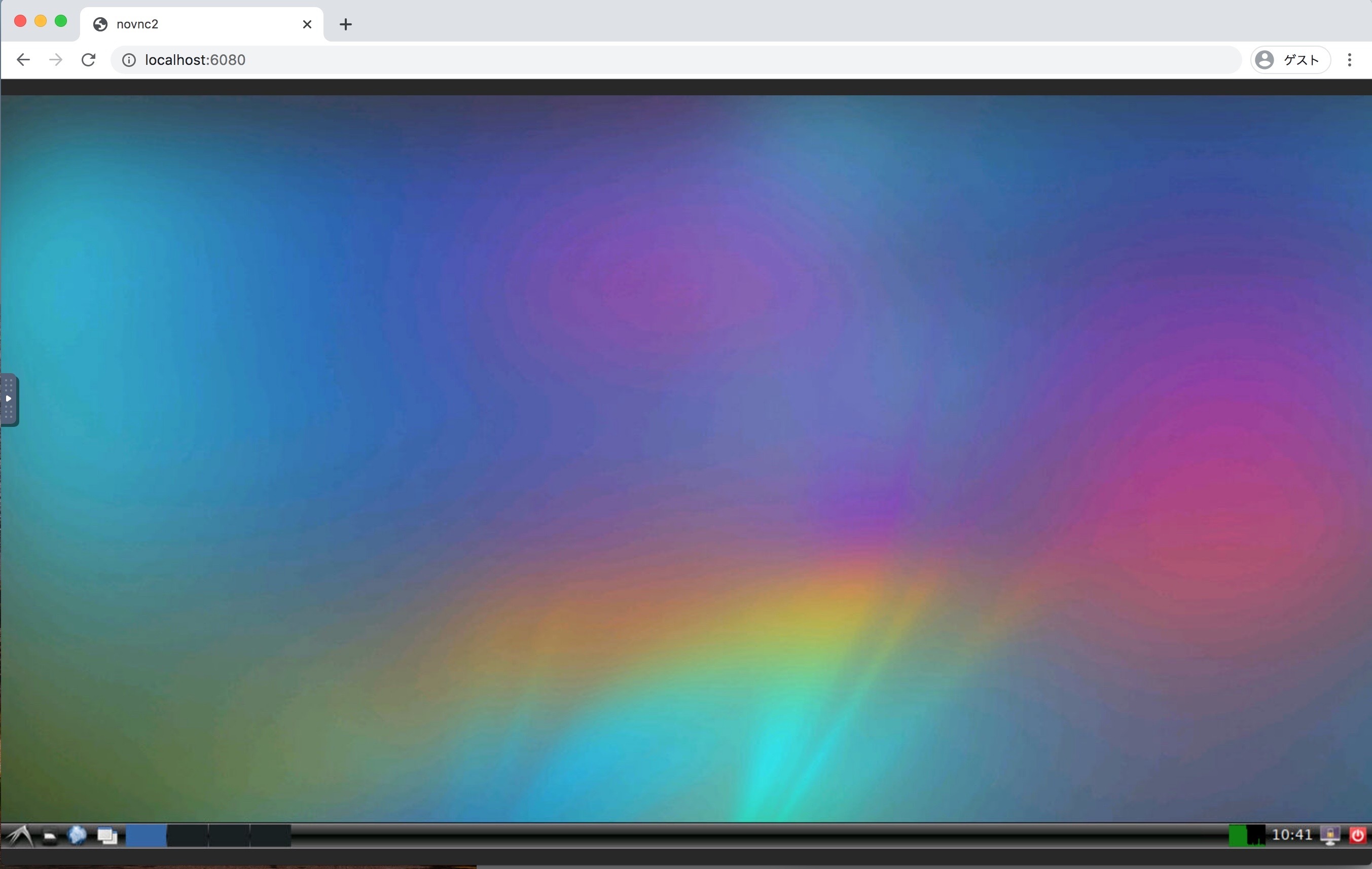This screenshot has height=869, width=1372.
Task: Click the lock screen monitor icon
Action: click(x=1330, y=836)
